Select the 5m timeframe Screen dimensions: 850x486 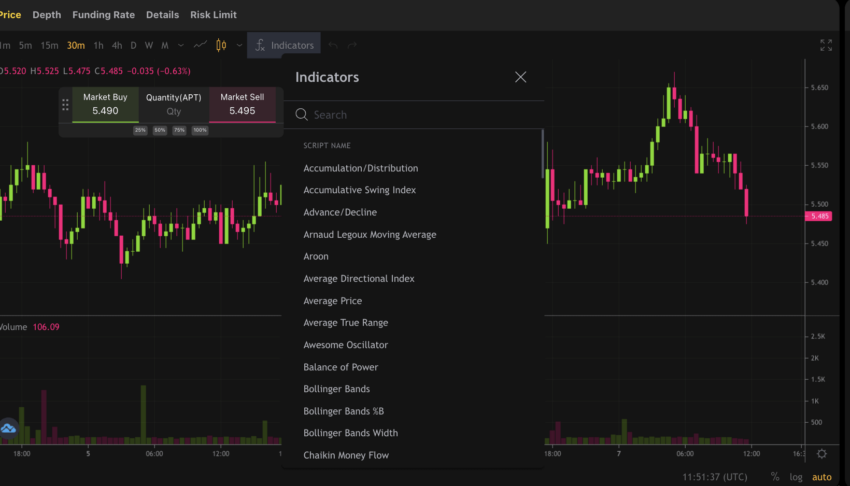[x=25, y=46]
